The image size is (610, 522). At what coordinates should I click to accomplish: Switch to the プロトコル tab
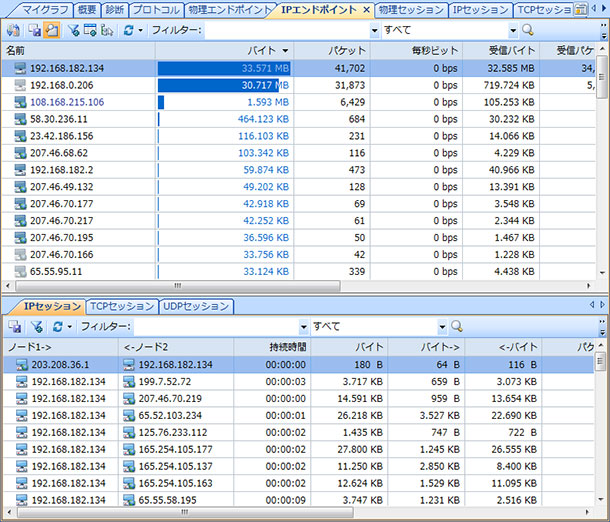pyautogui.click(x=156, y=10)
